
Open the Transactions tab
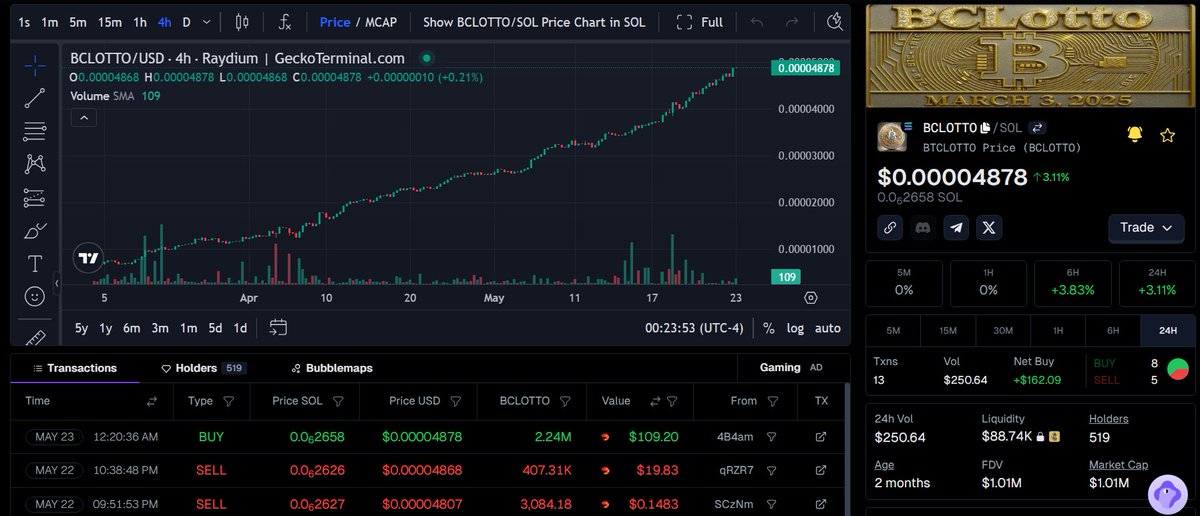(x=75, y=368)
